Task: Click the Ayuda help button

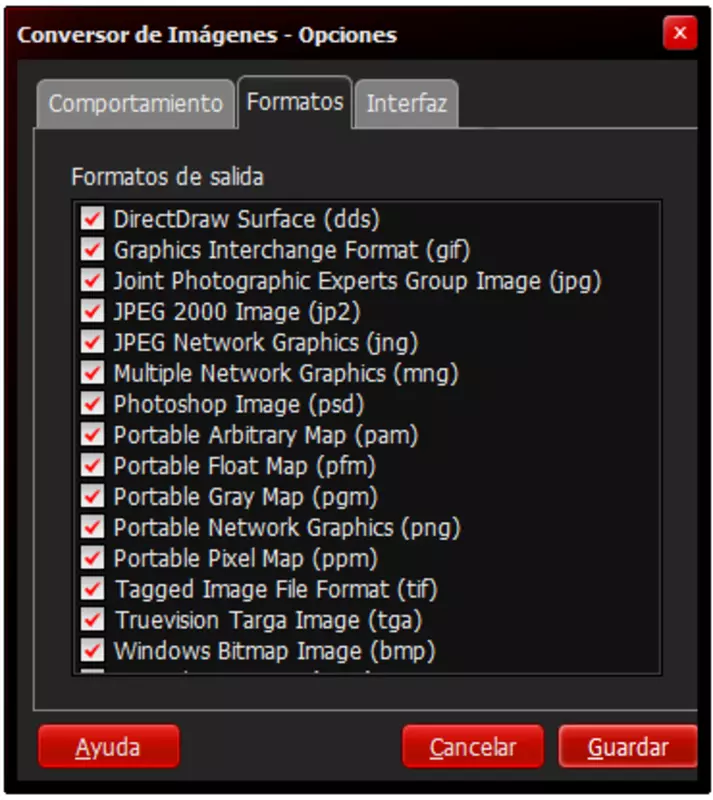Action: coord(109,746)
